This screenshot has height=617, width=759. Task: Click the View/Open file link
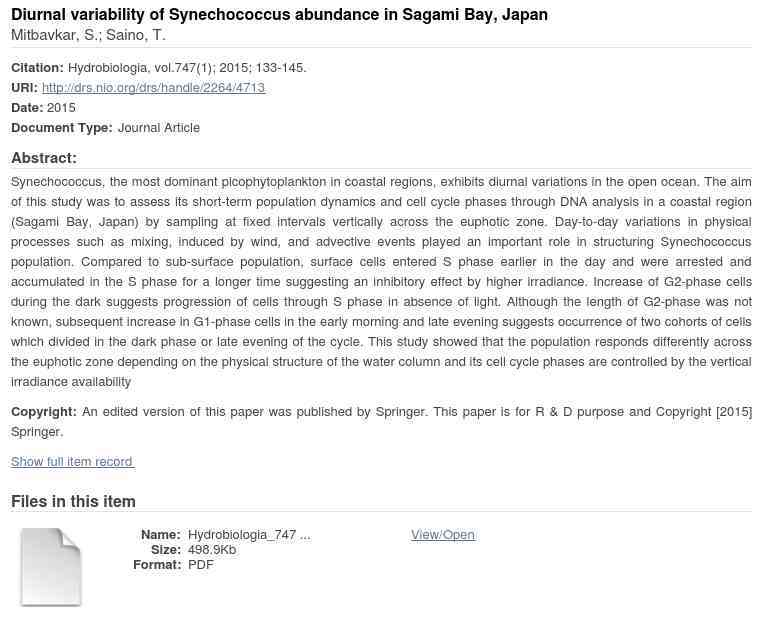pos(442,535)
